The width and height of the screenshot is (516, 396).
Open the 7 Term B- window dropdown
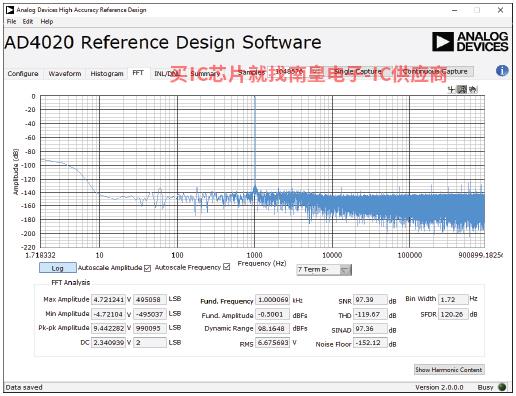coord(324,270)
